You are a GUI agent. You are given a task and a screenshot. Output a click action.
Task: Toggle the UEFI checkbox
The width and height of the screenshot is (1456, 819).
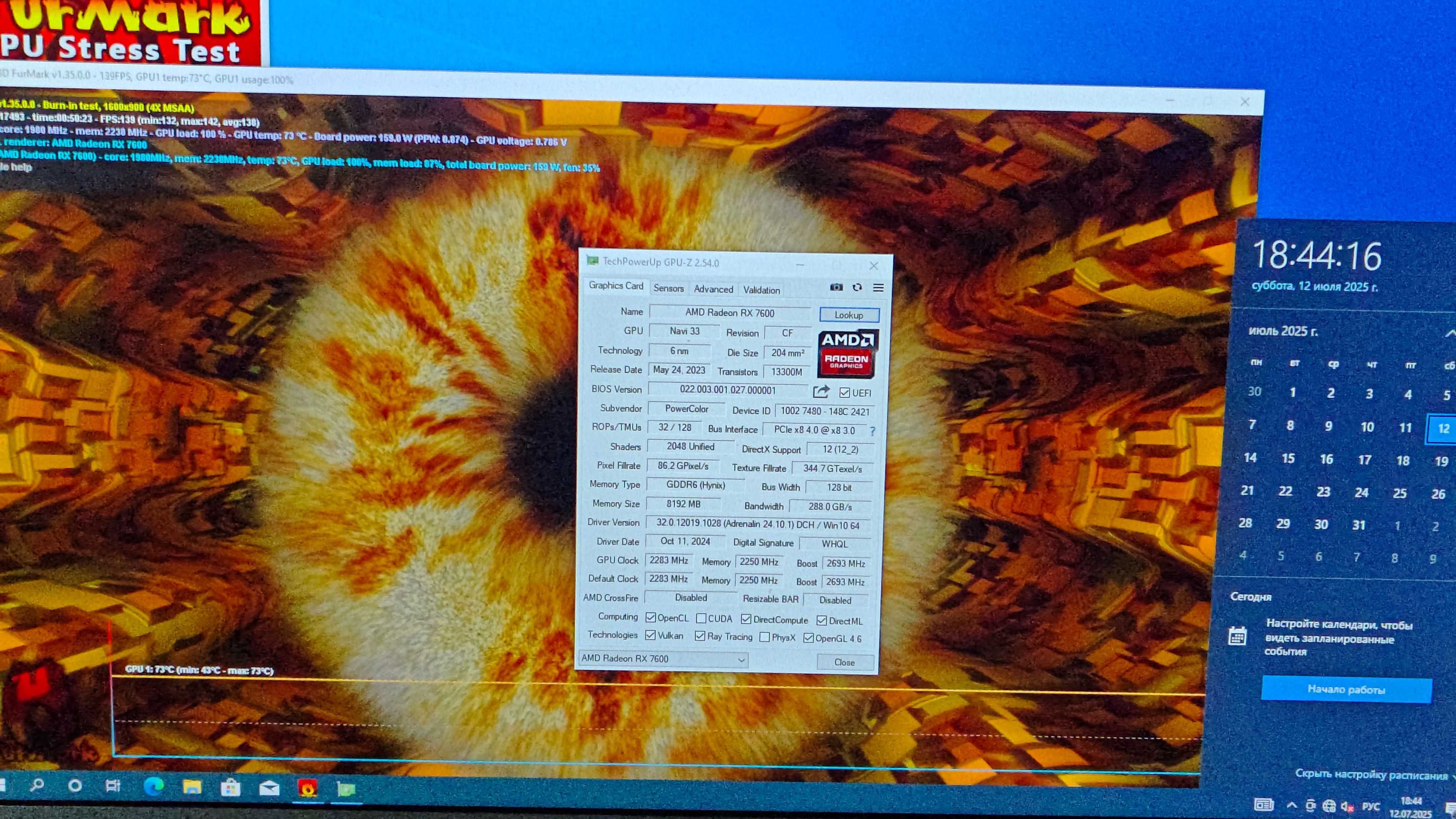[845, 393]
